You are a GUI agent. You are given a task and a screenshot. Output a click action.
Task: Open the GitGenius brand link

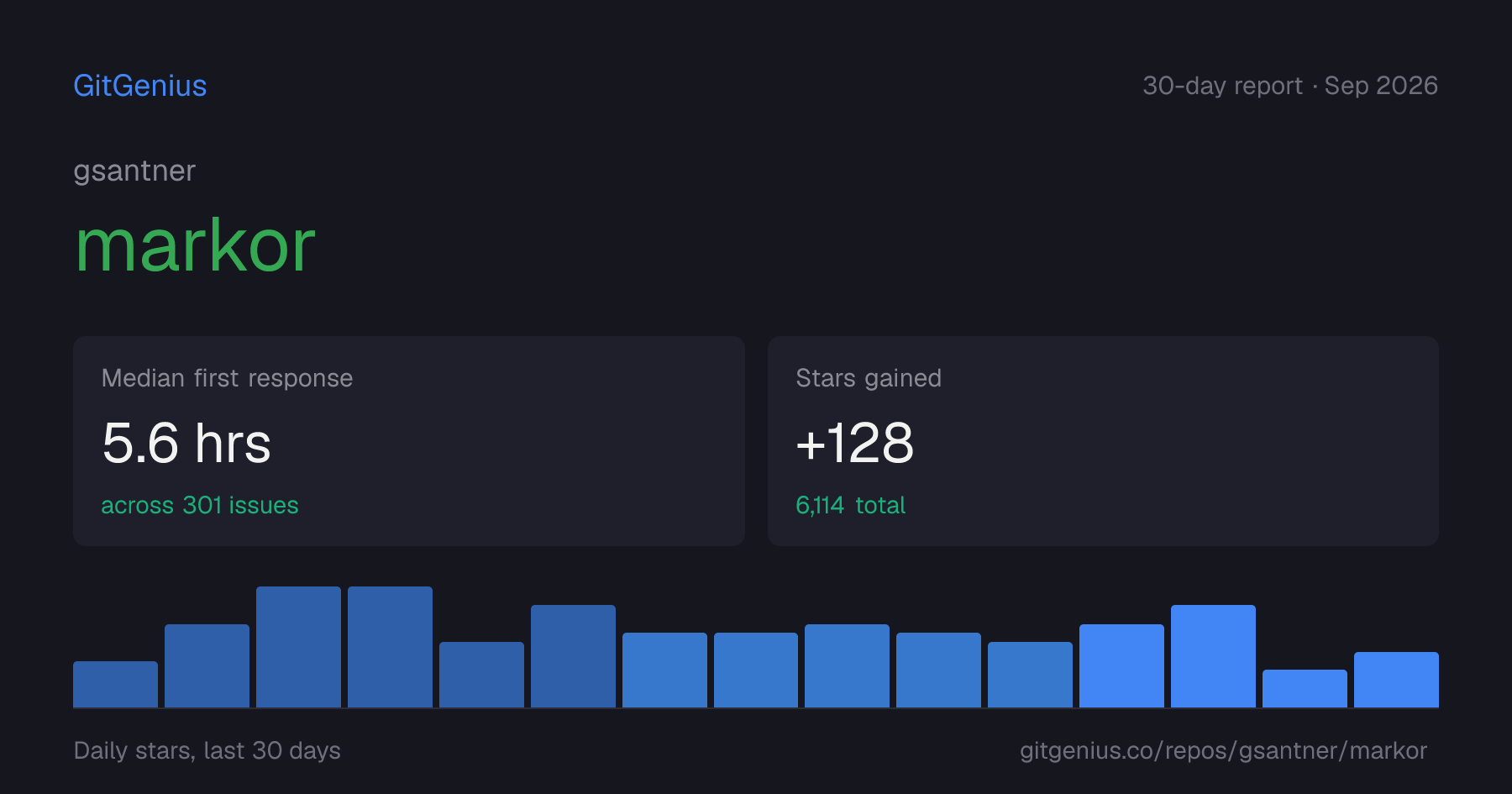click(x=140, y=86)
